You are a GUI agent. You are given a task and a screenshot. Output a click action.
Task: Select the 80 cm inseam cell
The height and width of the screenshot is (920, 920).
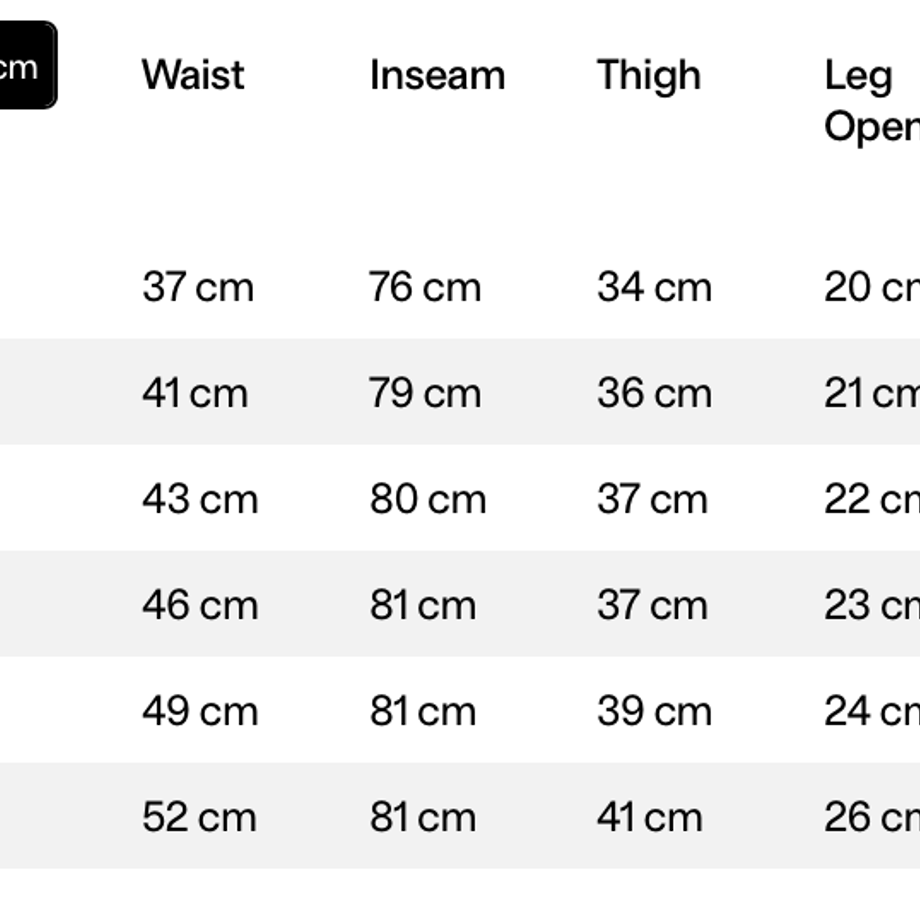tap(428, 499)
